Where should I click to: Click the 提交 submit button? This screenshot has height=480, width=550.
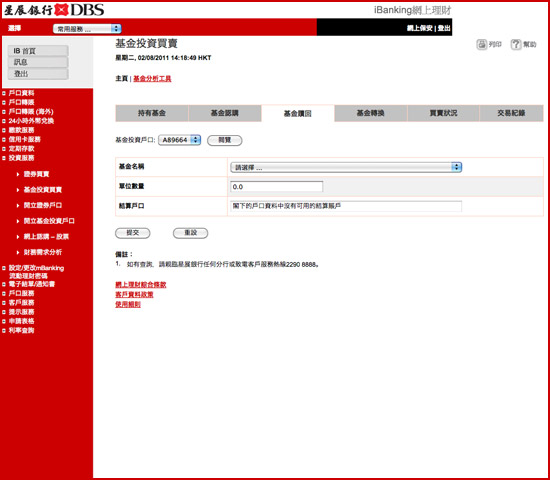click(133, 233)
